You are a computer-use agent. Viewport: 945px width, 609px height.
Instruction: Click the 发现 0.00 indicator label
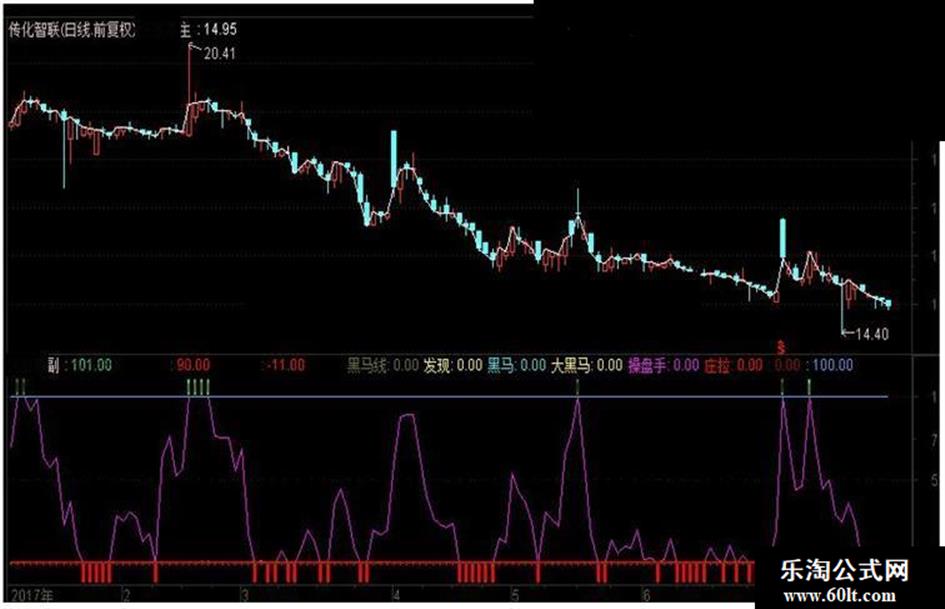pos(453,365)
